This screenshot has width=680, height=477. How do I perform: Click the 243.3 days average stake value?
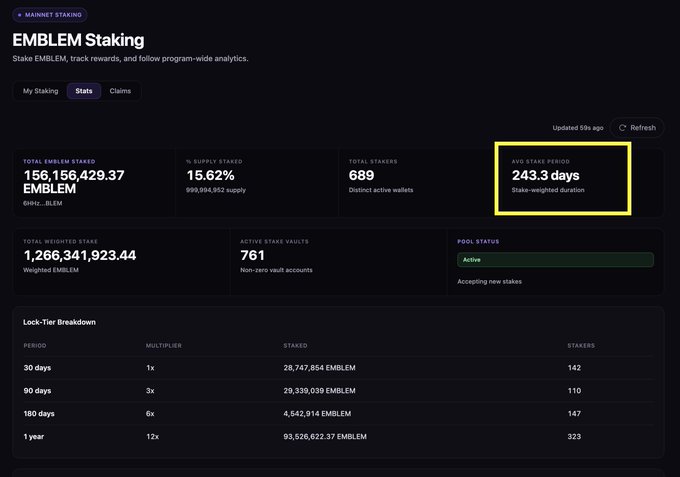pyautogui.click(x=546, y=175)
